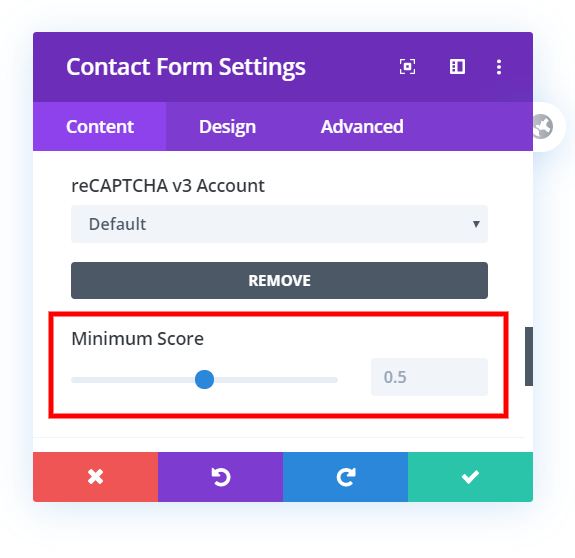Open the three-dot more options menu
This screenshot has width=575, height=558.
click(x=499, y=67)
